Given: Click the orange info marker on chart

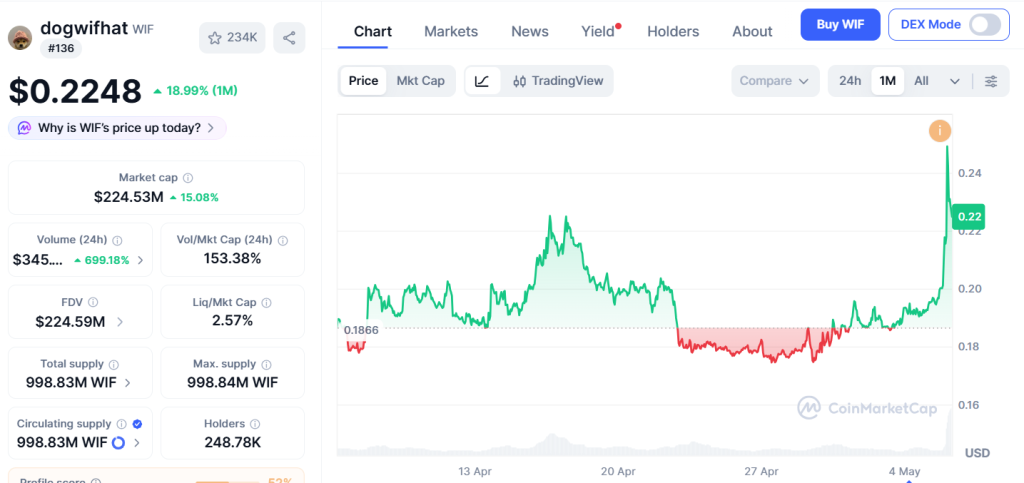Looking at the screenshot, I should click(939, 131).
